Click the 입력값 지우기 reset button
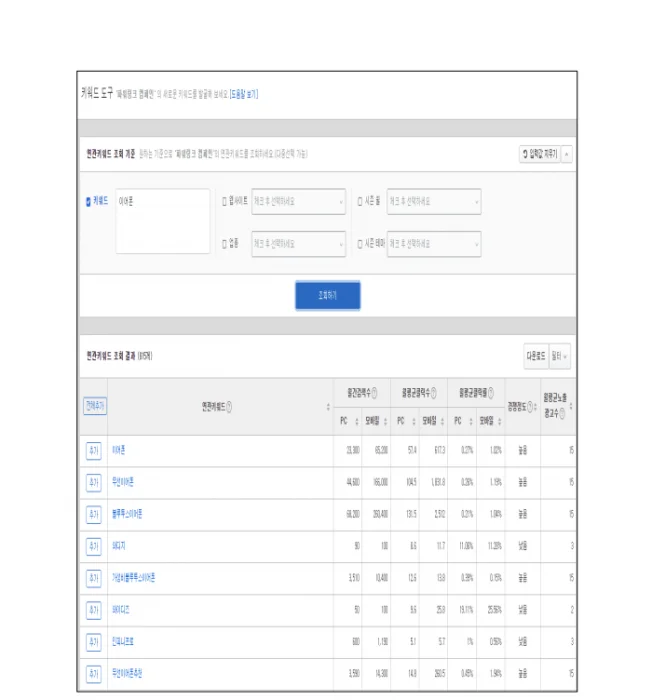 [539, 154]
